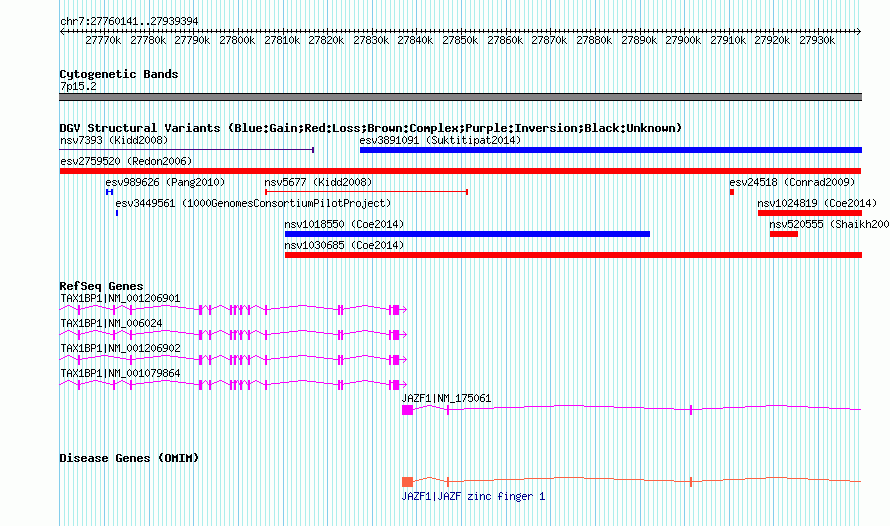The height and width of the screenshot is (526, 890).
Task: Open the DGV Structural Variants track title
Action: click(371, 128)
